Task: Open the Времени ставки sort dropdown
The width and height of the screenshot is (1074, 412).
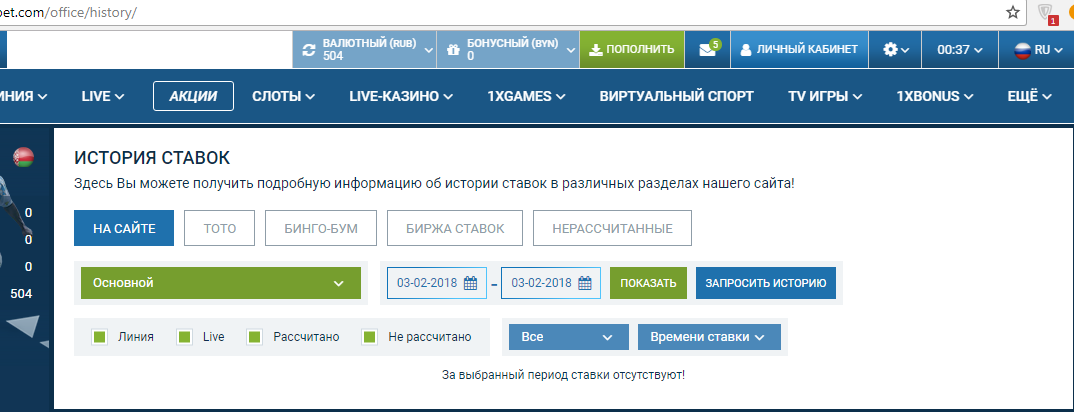Action: point(709,337)
